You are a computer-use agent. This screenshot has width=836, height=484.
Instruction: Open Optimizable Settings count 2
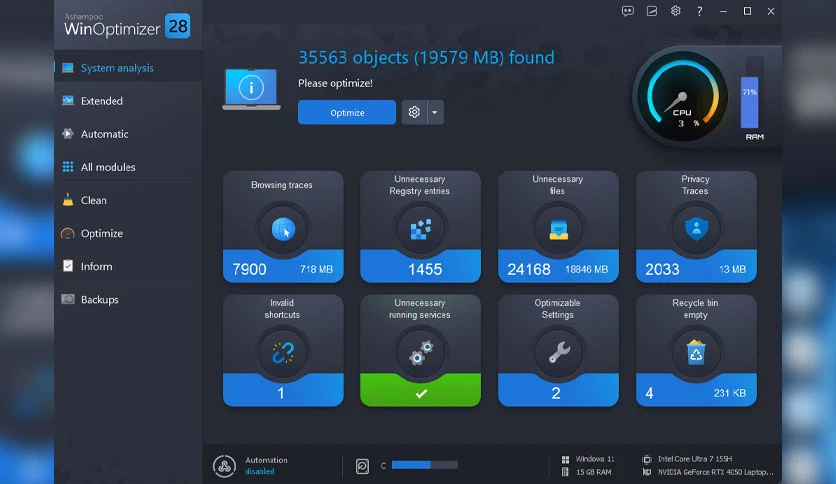[556, 393]
